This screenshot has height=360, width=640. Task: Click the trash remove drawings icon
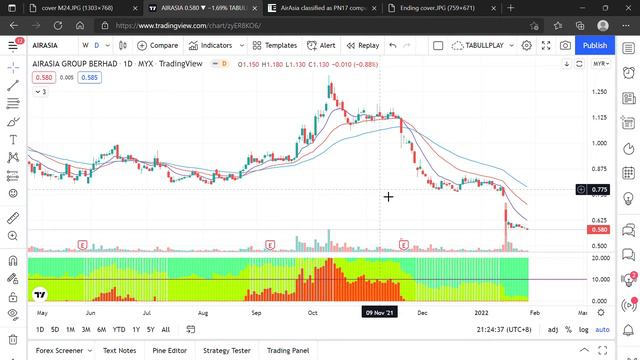point(13,339)
